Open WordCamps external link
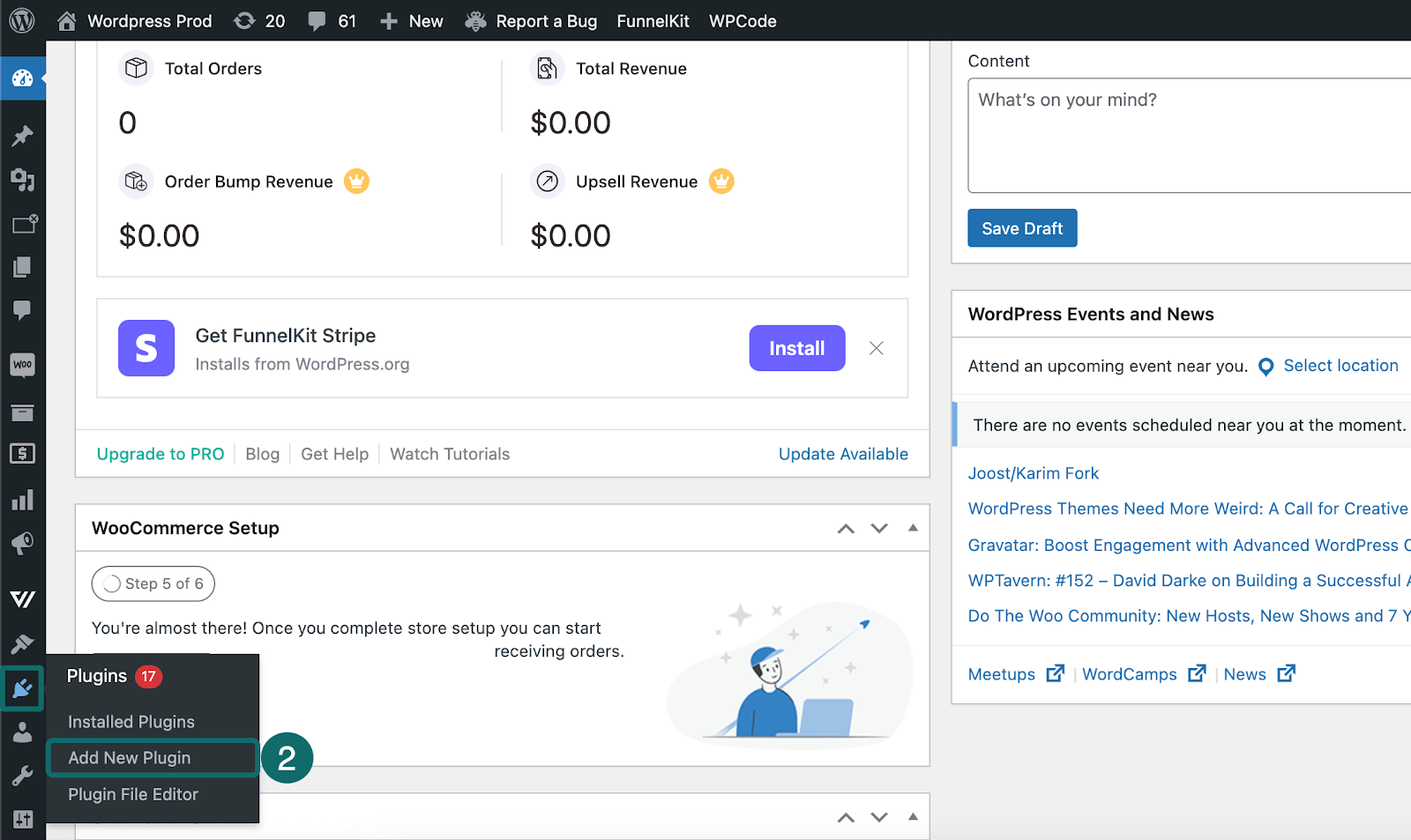Screen dimensions: 1411x840 1144,673
